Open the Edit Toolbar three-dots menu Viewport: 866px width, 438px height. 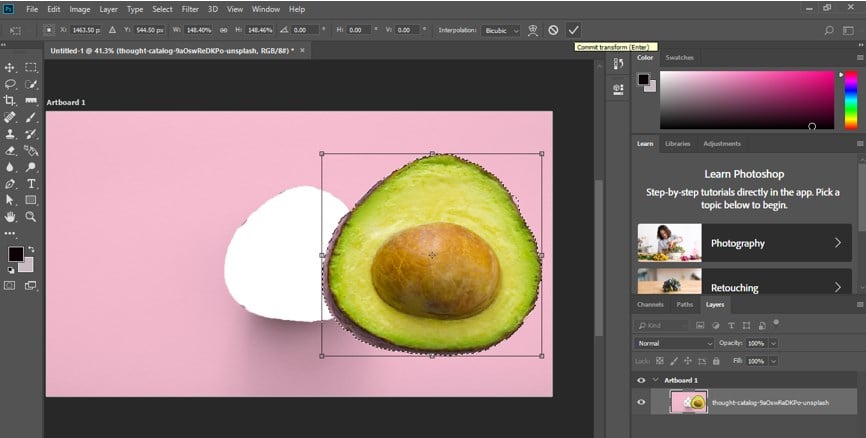point(10,234)
